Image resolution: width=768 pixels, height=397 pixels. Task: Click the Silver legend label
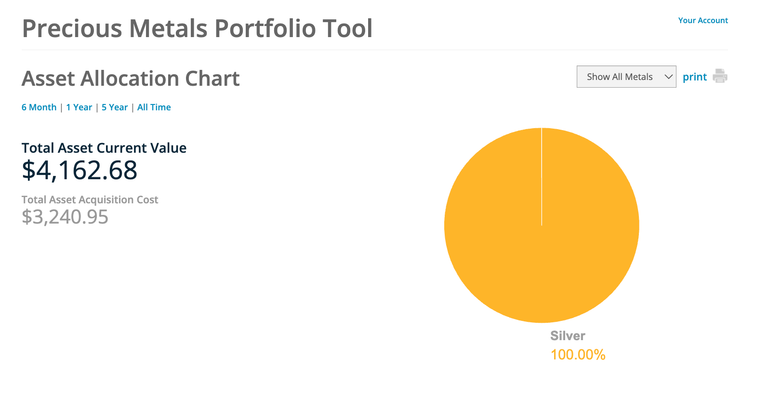(x=568, y=336)
